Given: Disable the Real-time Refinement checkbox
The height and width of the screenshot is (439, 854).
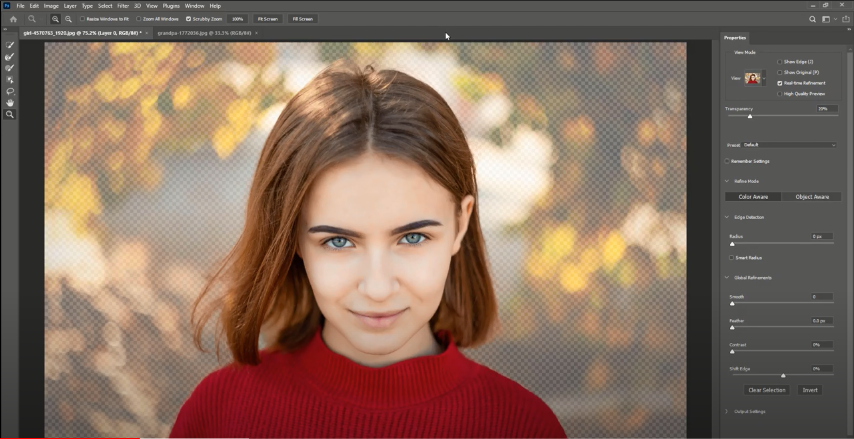Looking at the screenshot, I should [x=780, y=83].
